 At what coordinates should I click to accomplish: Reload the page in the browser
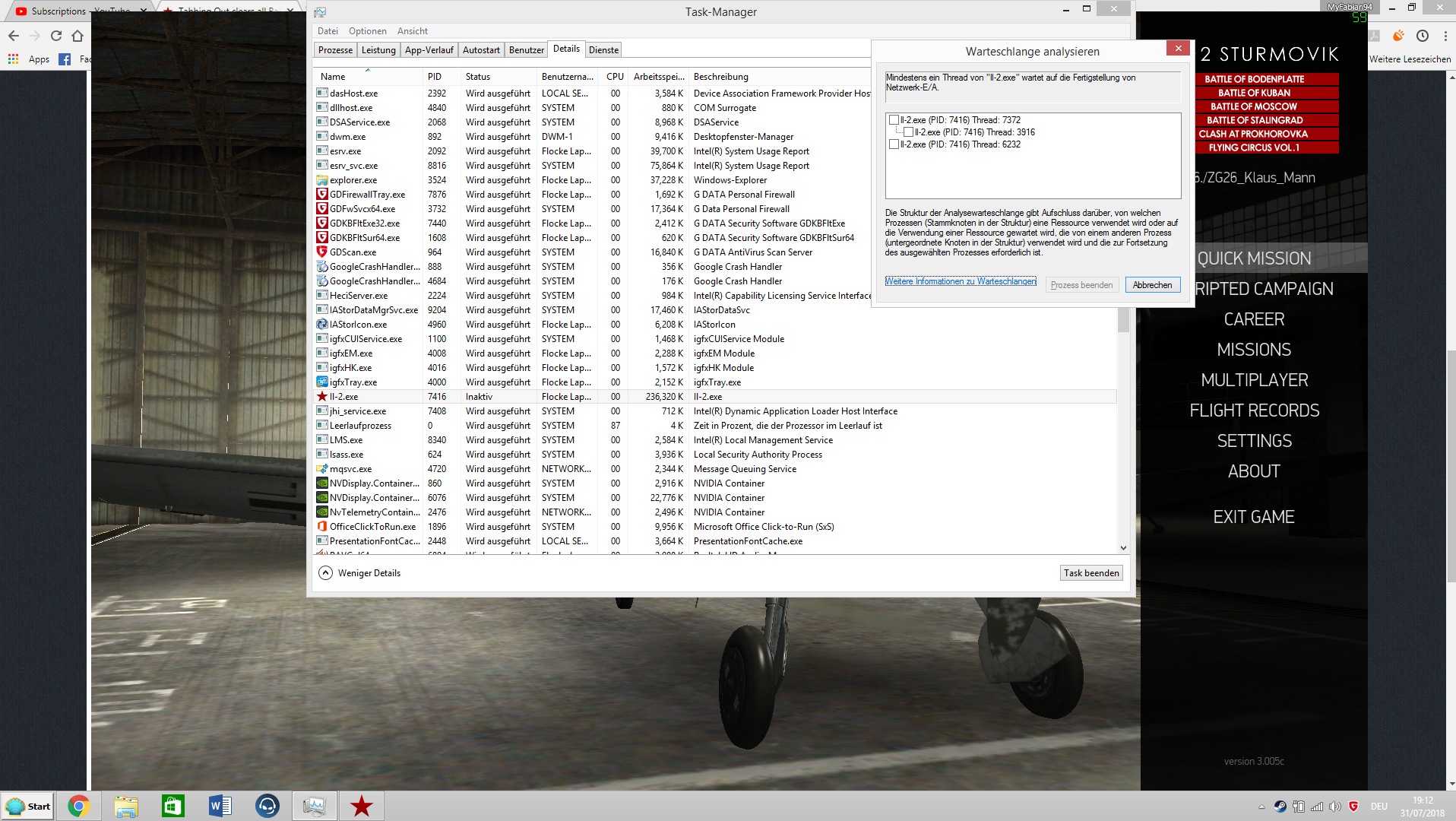pyautogui.click(x=56, y=36)
